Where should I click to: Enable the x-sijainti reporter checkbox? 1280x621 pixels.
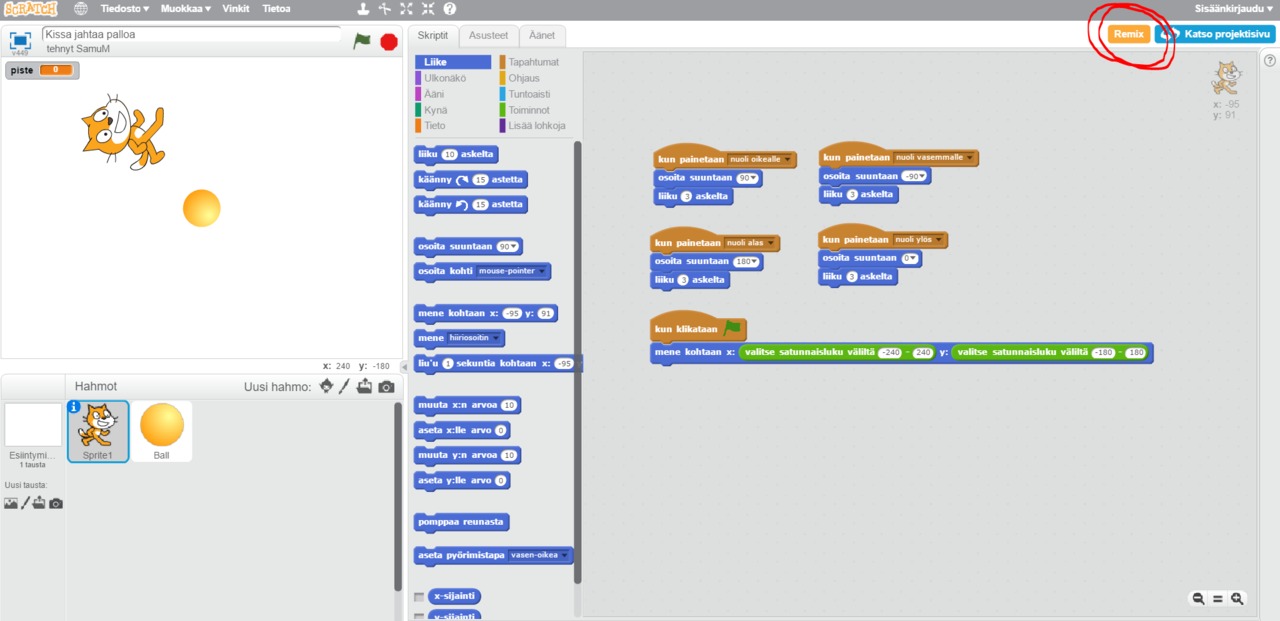coord(419,597)
